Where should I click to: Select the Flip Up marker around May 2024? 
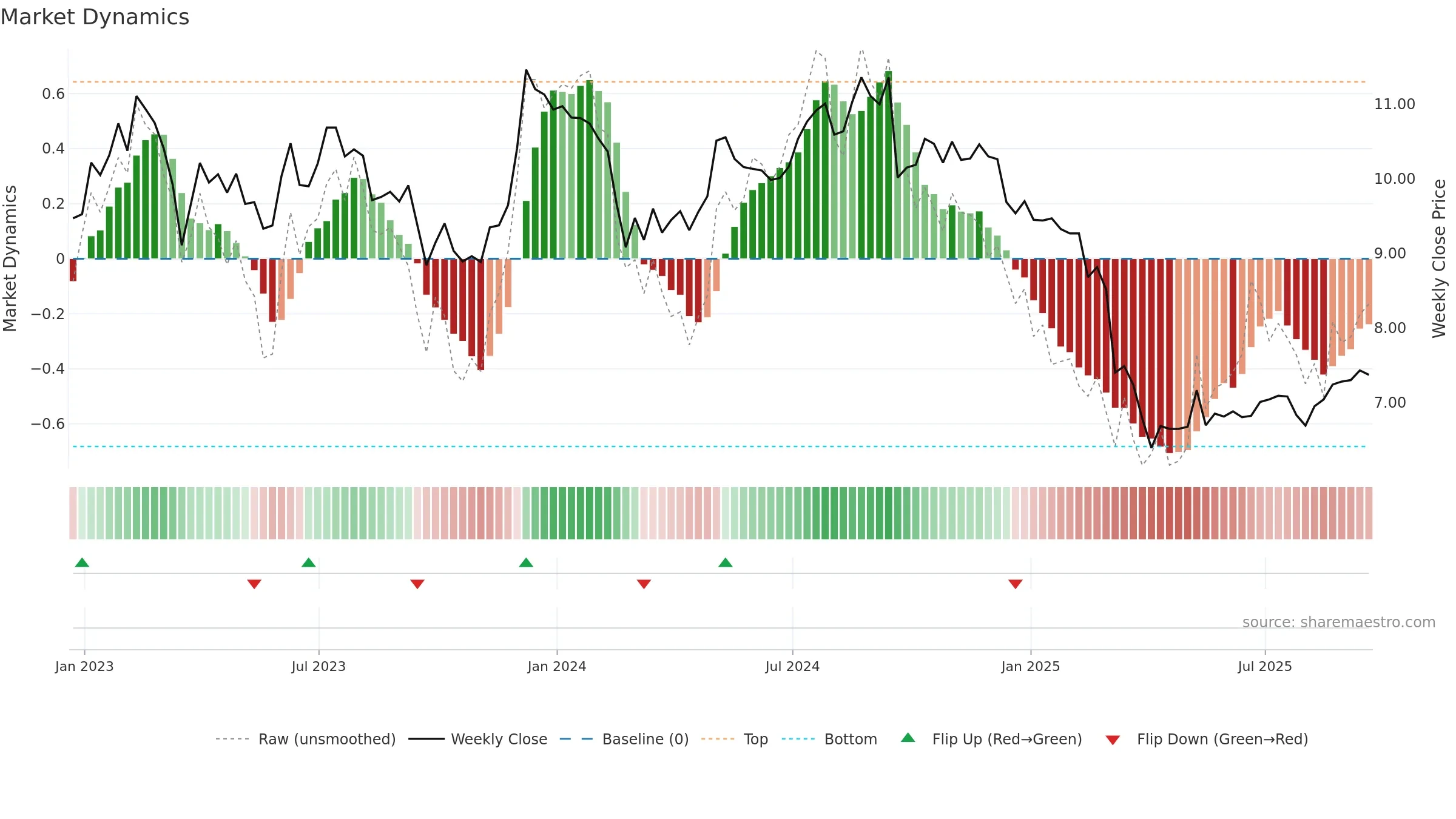(x=726, y=562)
